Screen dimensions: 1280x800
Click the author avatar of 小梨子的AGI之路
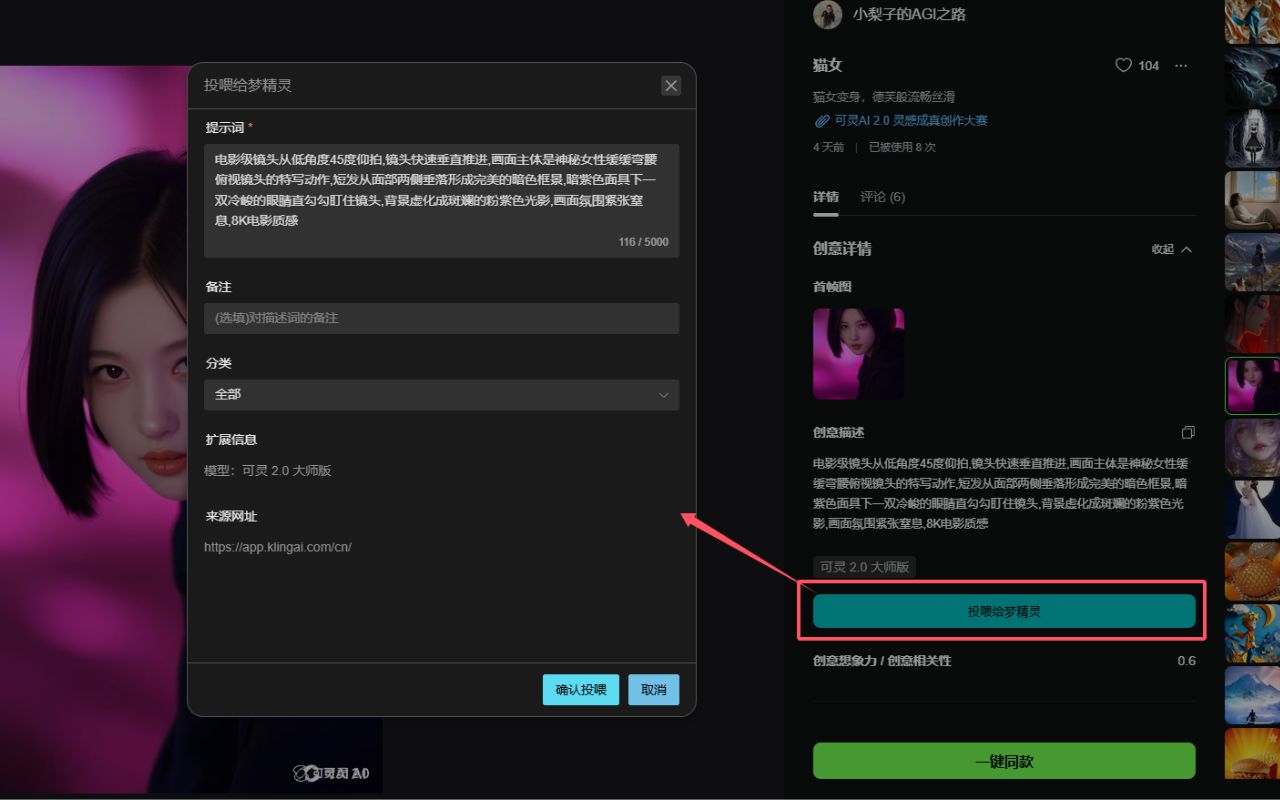[x=827, y=14]
